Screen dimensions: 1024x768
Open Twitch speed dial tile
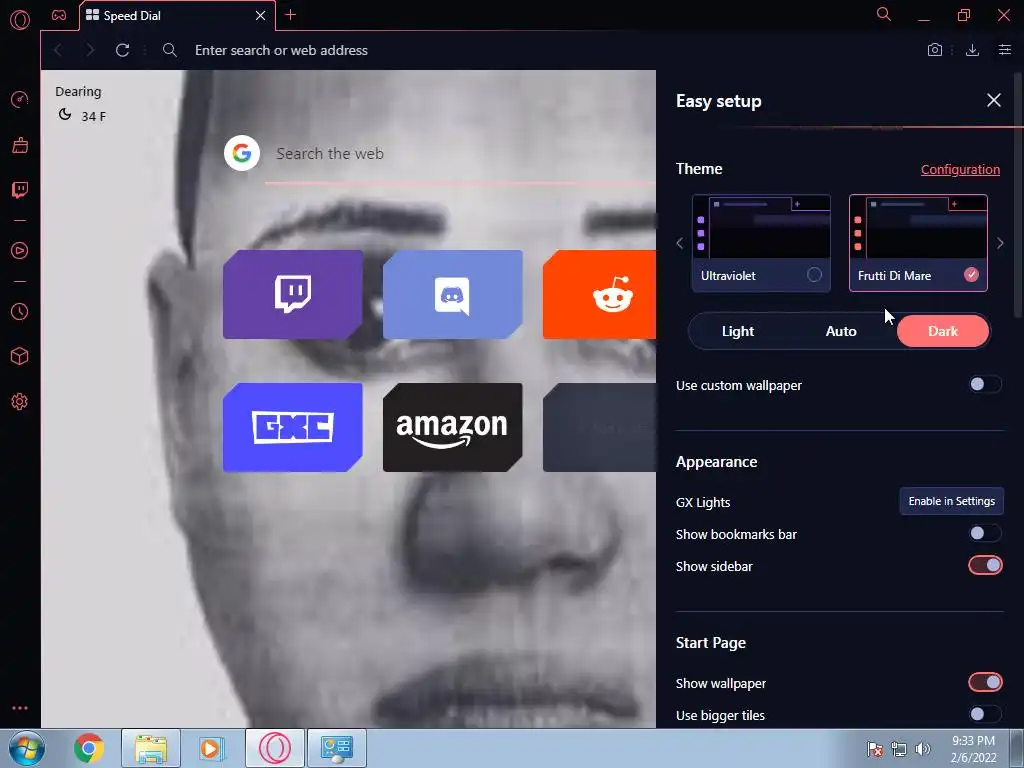293,295
